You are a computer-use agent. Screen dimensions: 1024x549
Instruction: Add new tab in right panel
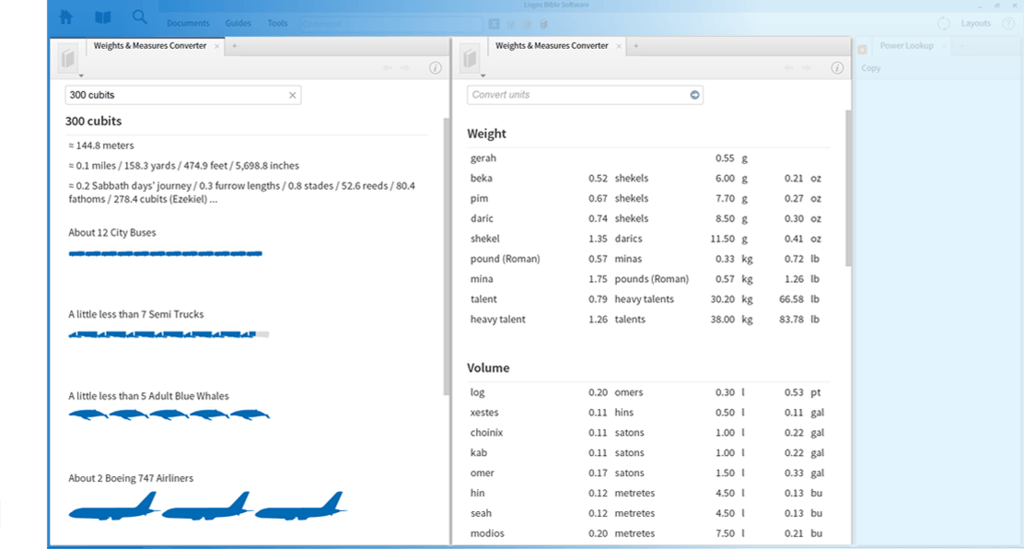(x=636, y=46)
